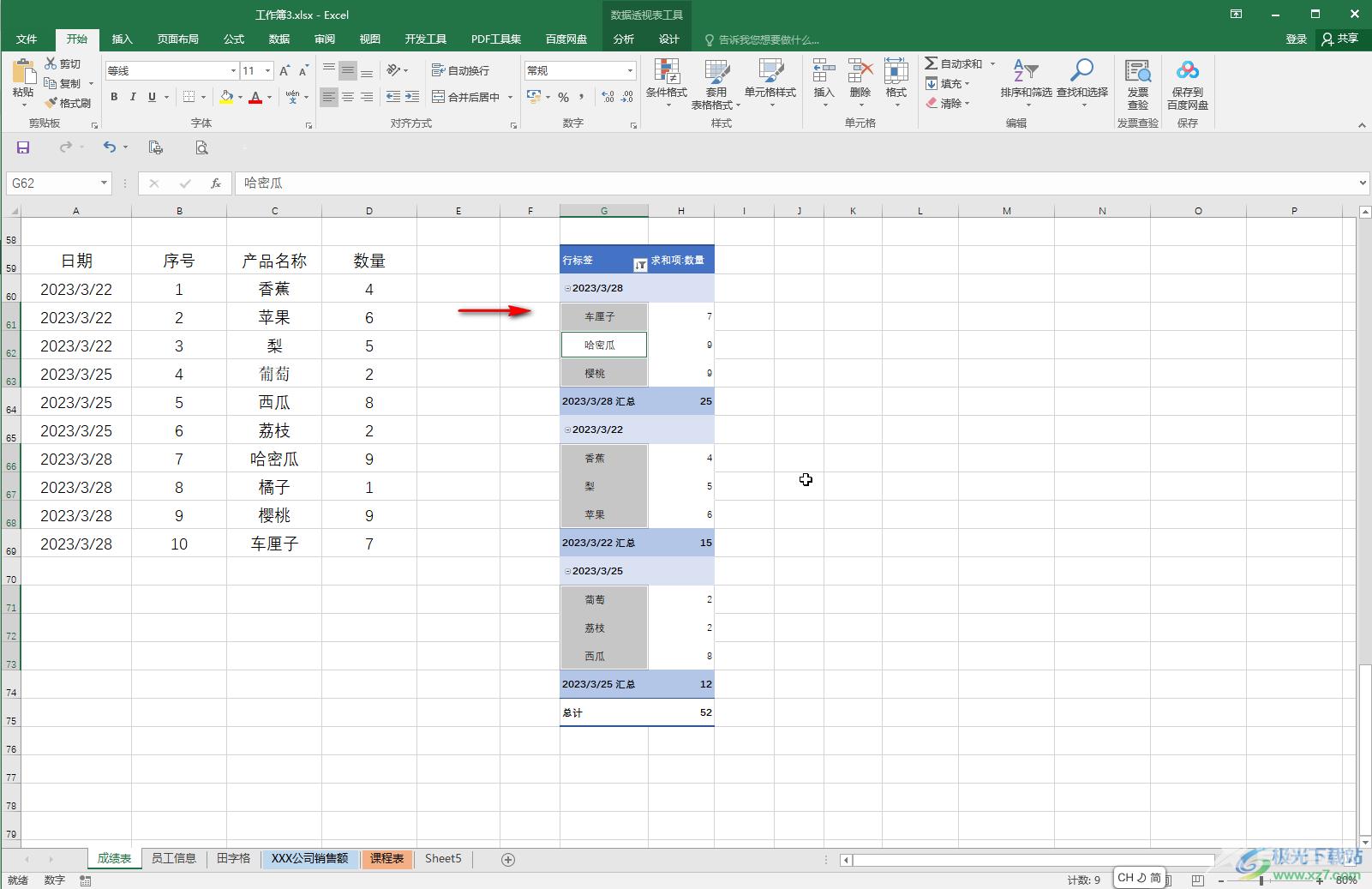Click the undo arrow icon
This screenshot has height=889, width=1372.
(109, 147)
